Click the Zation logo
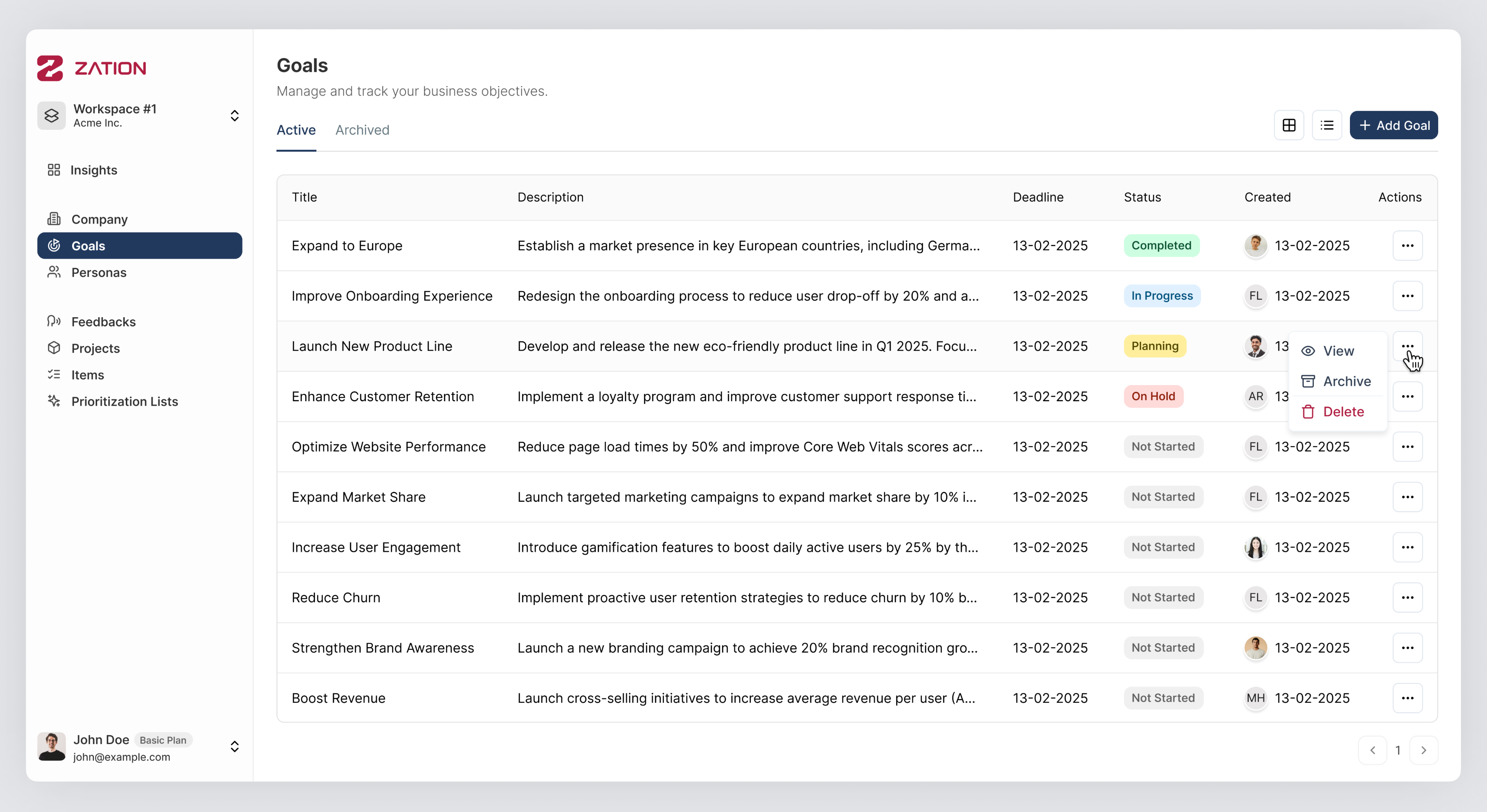 click(92, 68)
